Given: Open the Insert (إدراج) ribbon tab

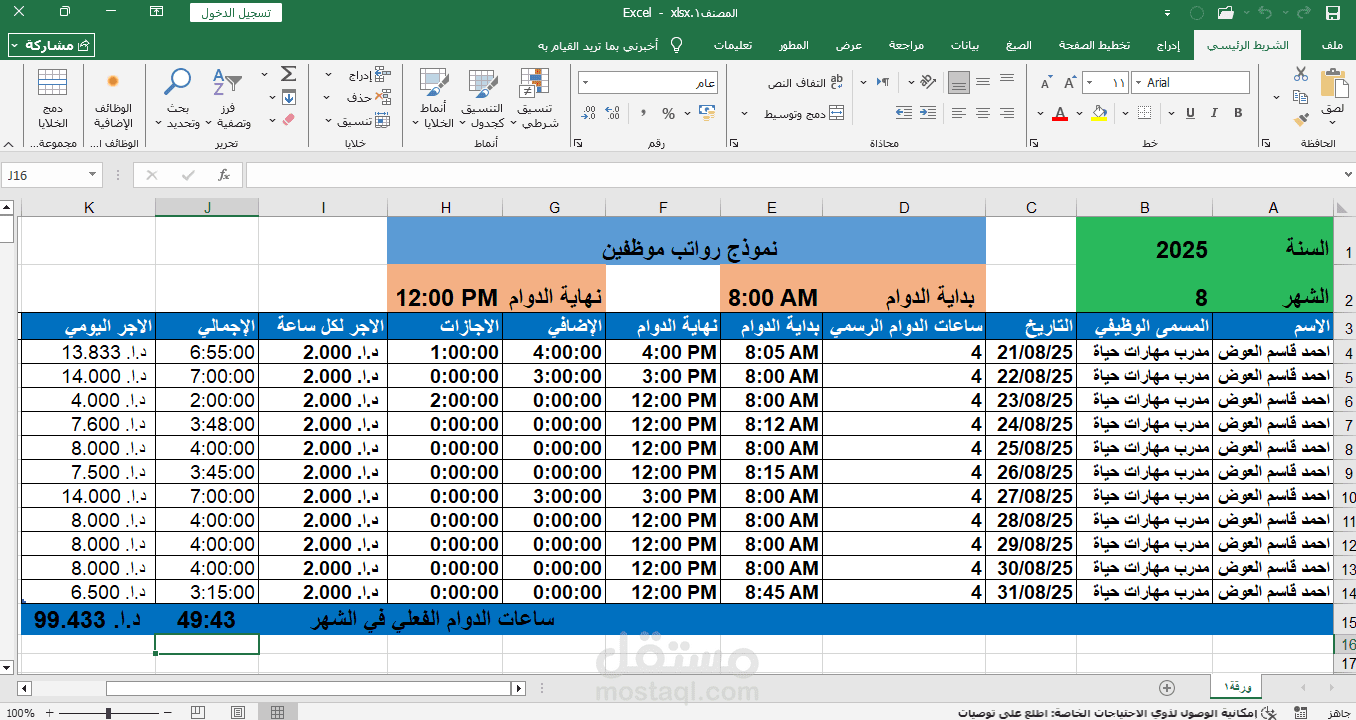Looking at the screenshot, I should [x=1168, y=46].
